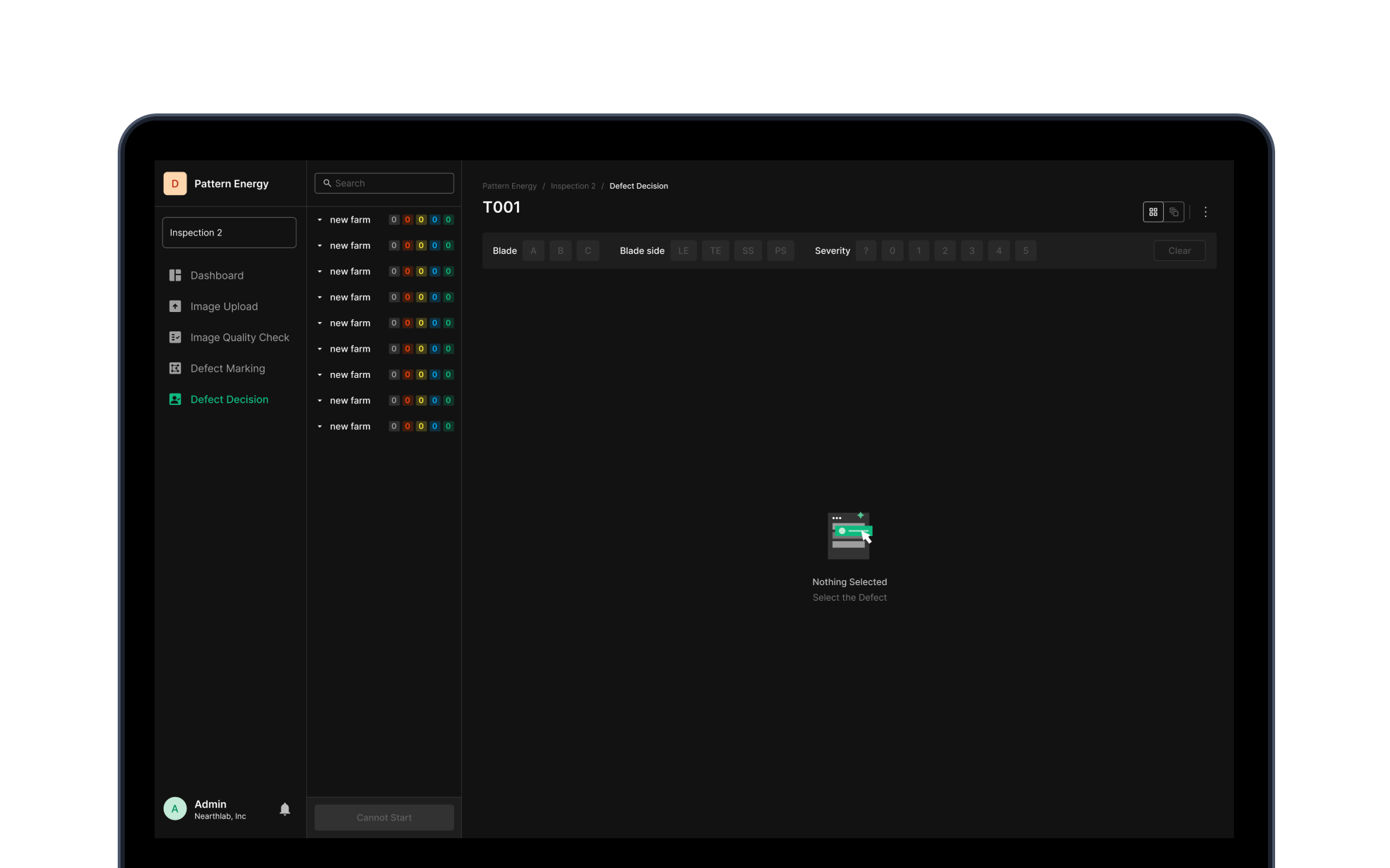Switch to grid view icon
This screenshot has height=868, width=1390.
[1153, 212]
